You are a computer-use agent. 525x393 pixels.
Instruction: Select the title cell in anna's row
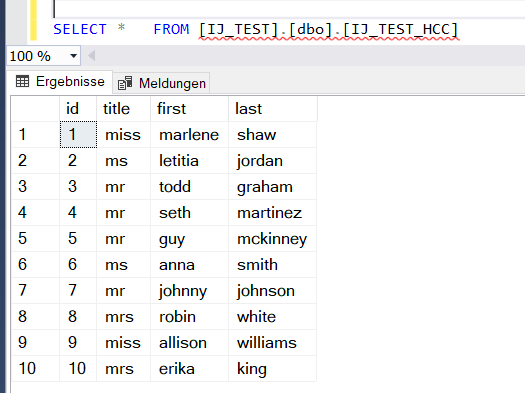coord(124,264)
